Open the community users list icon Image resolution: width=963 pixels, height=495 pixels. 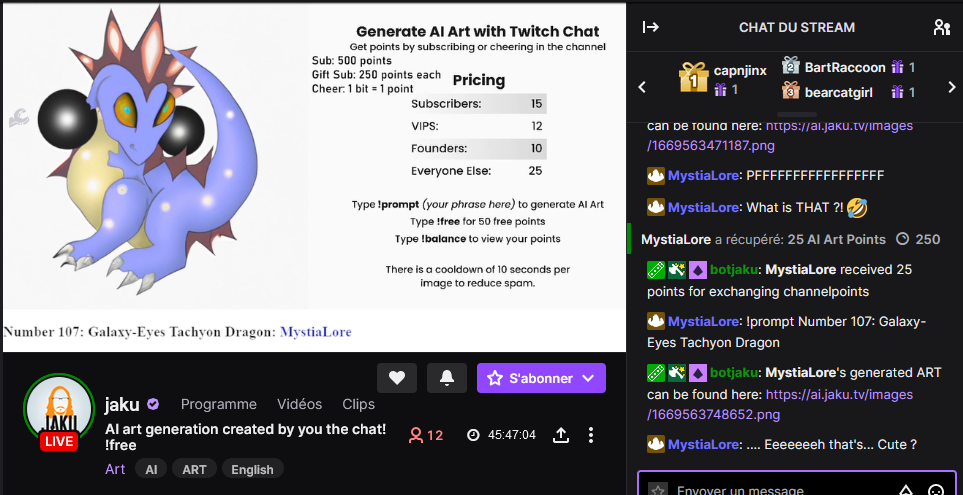click(942, 27)
